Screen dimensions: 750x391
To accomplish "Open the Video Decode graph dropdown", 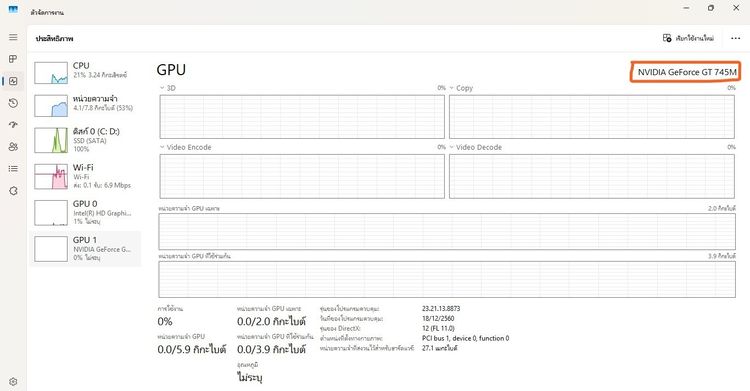I will click(x=476, y=147).
